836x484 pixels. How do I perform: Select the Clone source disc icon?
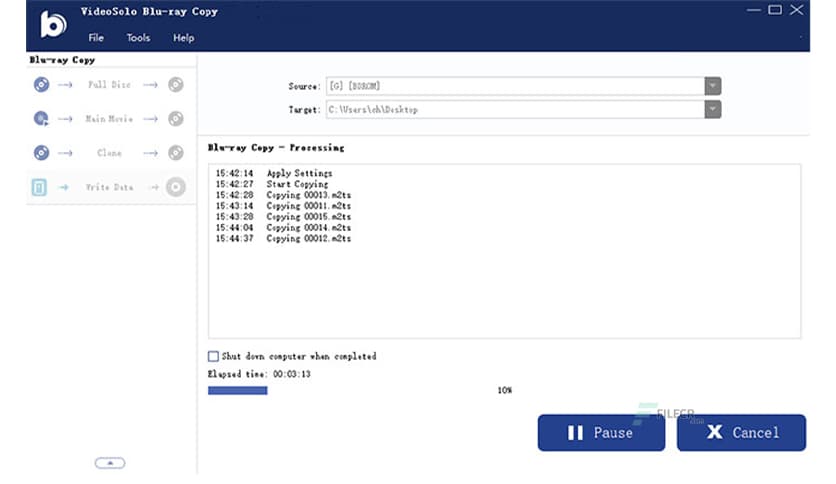point(41,153)
